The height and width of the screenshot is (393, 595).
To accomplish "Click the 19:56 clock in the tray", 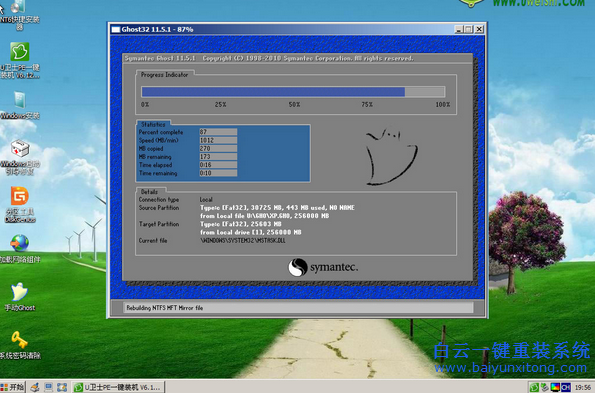I will tap(582, 387).
